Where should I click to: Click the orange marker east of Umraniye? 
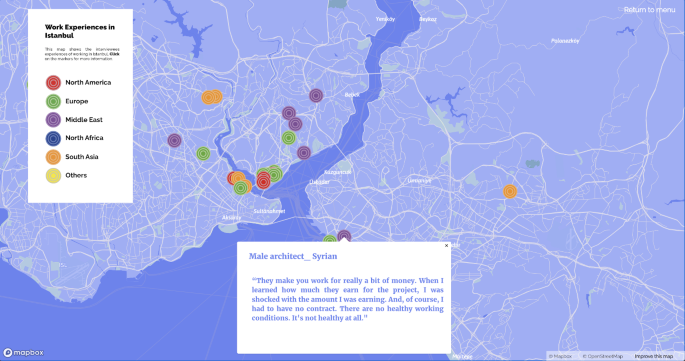click(x=510, y=191)
